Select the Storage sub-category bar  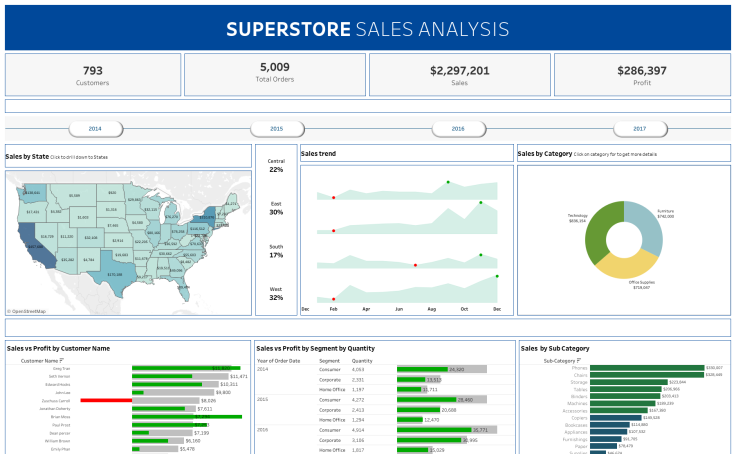(629, 382)
